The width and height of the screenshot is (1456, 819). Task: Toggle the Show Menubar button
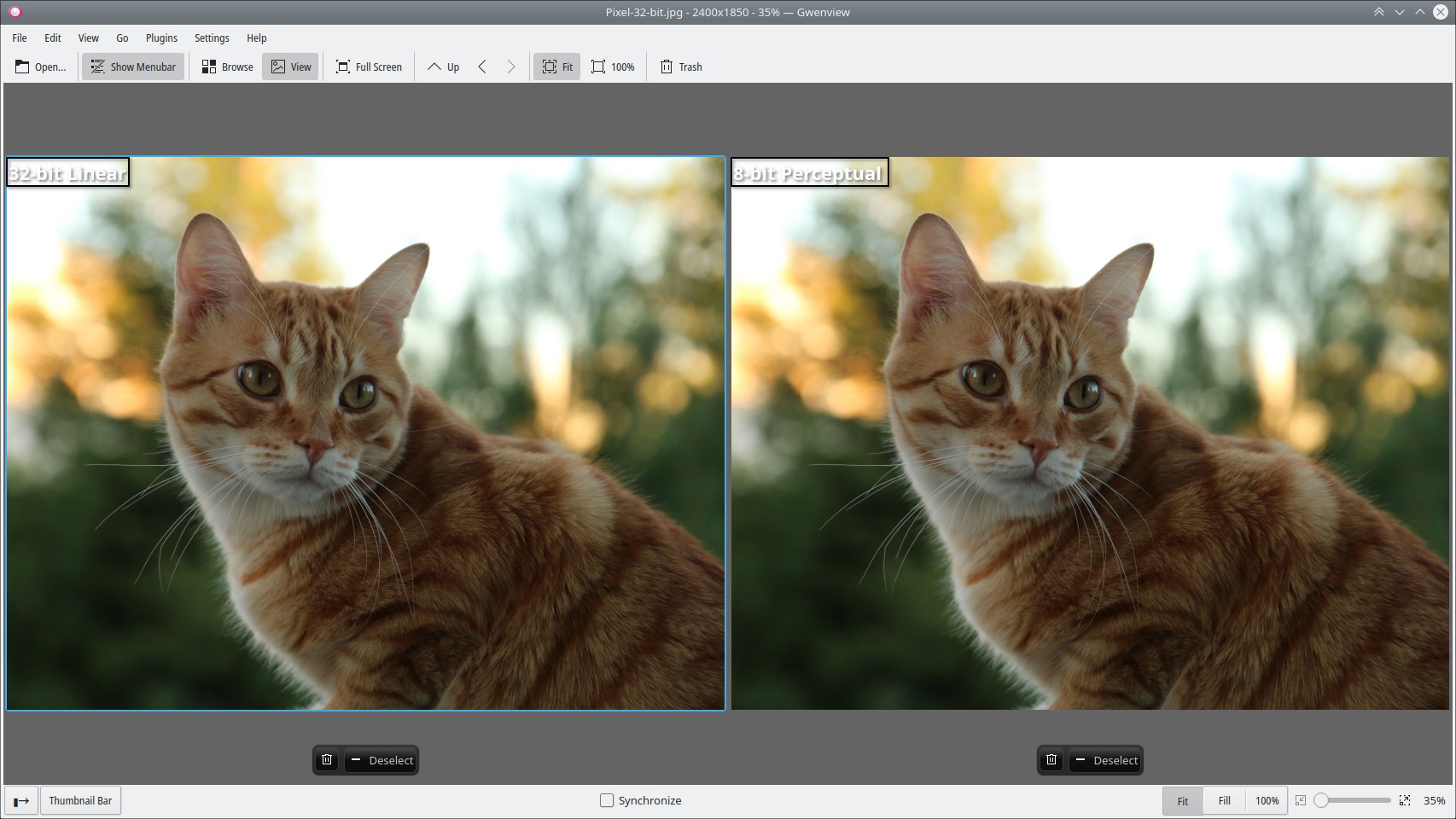tap(133, 67)
